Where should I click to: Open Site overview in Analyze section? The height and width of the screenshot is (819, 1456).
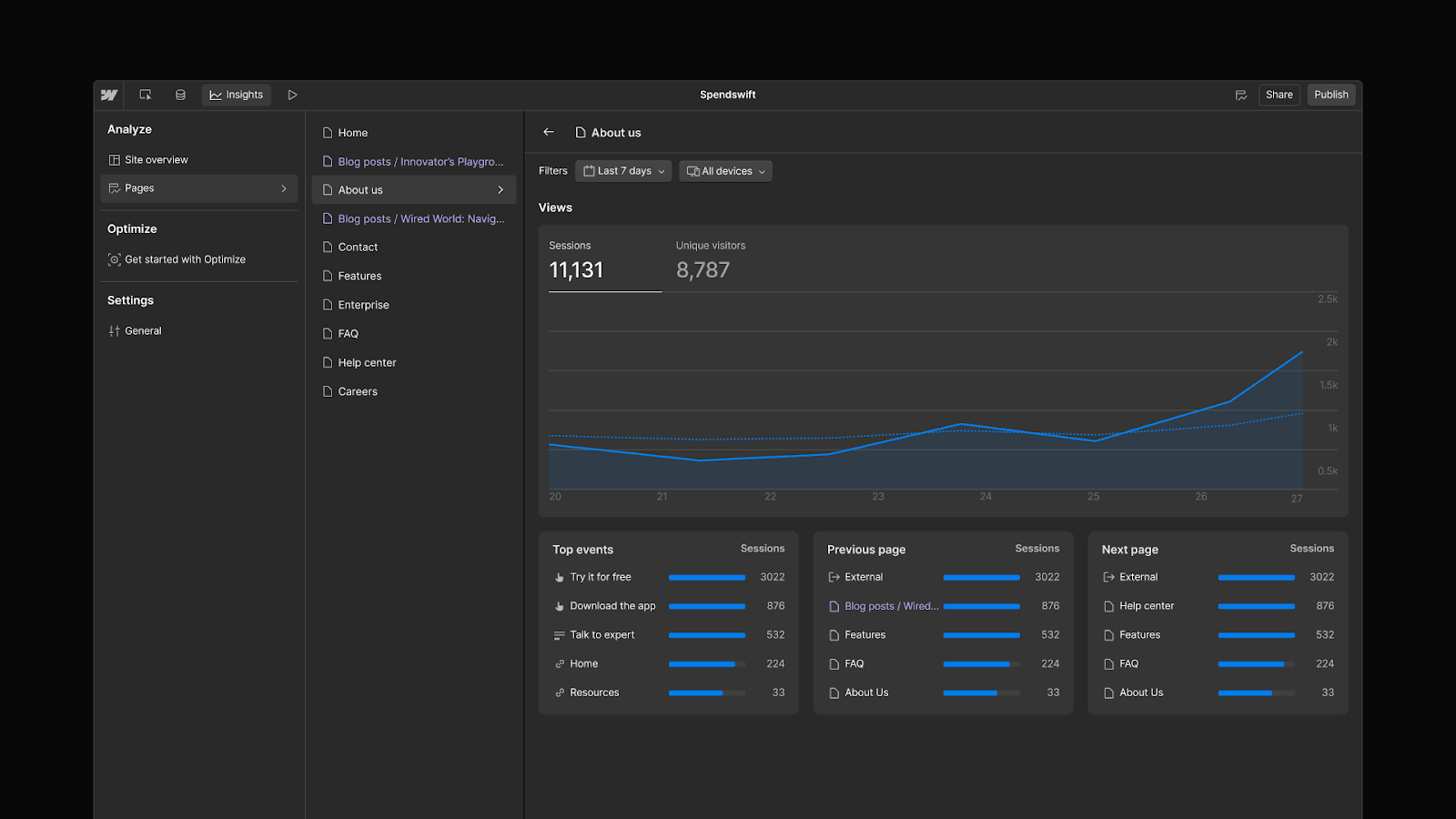(156, 160)
